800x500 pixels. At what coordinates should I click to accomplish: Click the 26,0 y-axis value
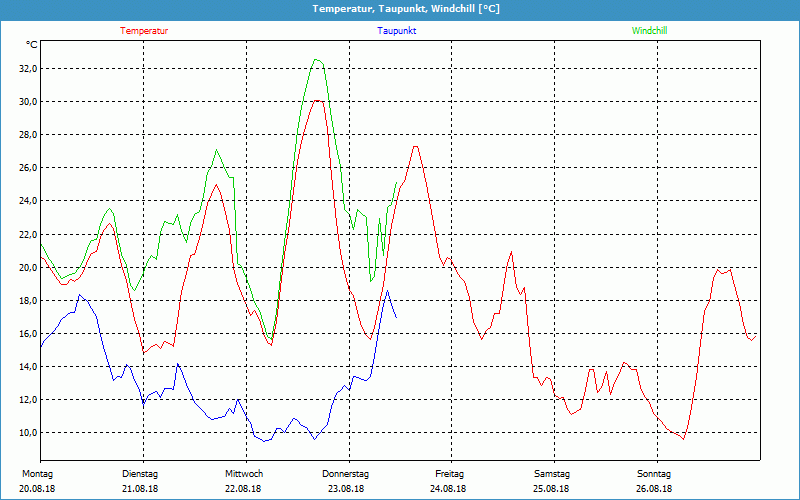tap(28, 168)
